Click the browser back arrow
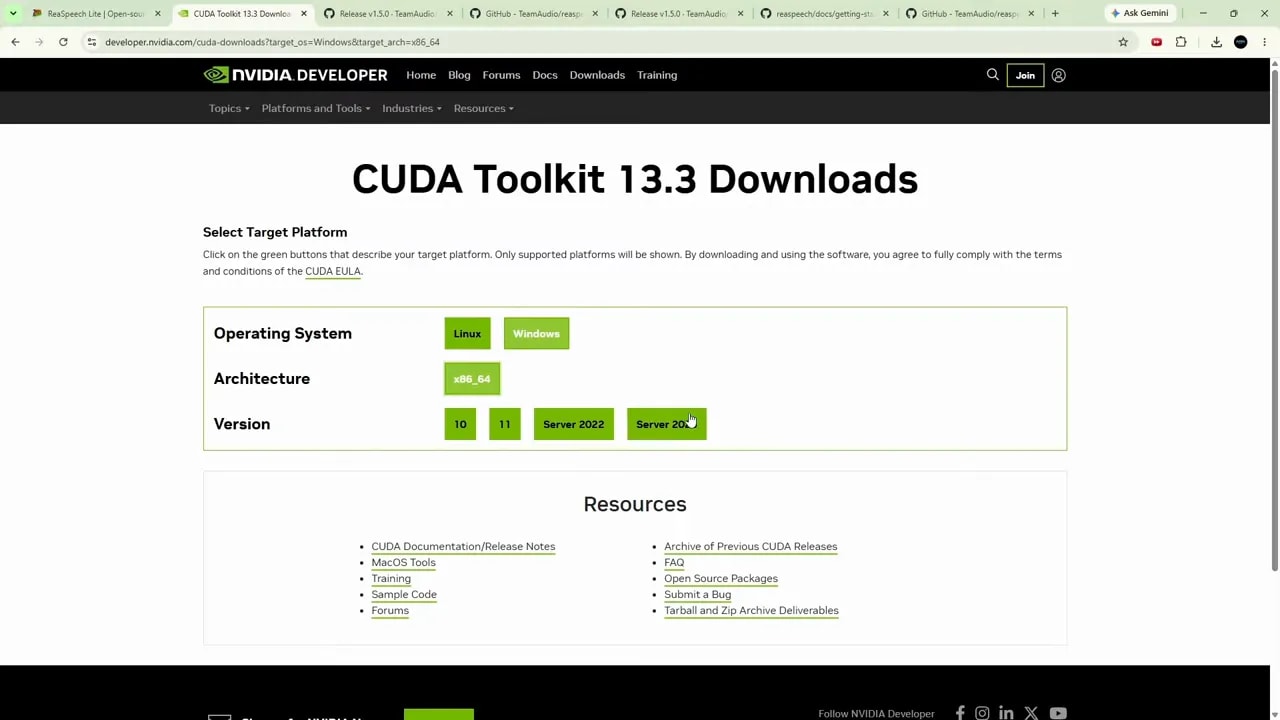Viewport: 1280px width, 720px height. point(15,42)
